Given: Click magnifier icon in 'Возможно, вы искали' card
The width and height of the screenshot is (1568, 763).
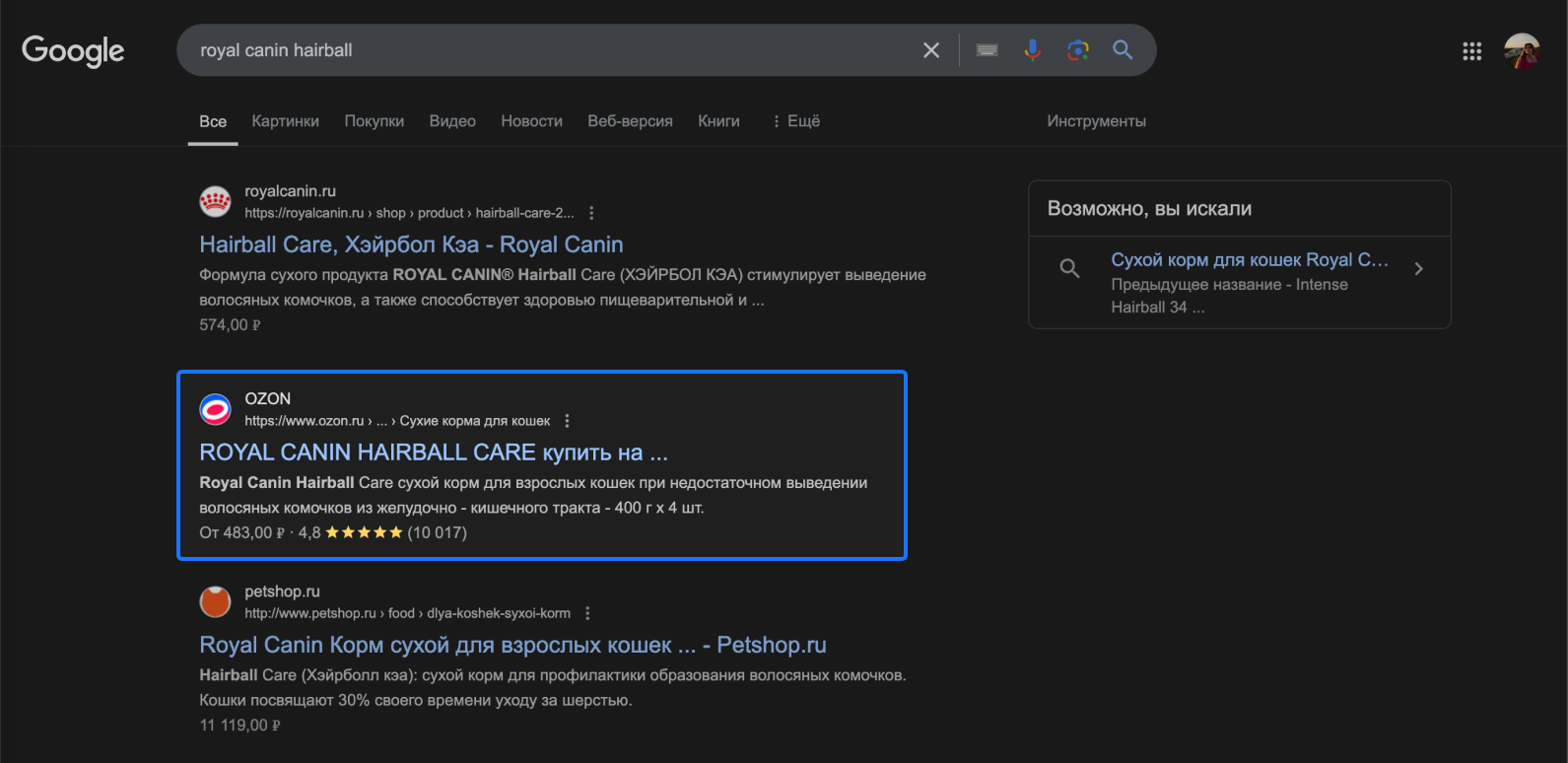Looking at the screenshot, I should pos(1069,268).
